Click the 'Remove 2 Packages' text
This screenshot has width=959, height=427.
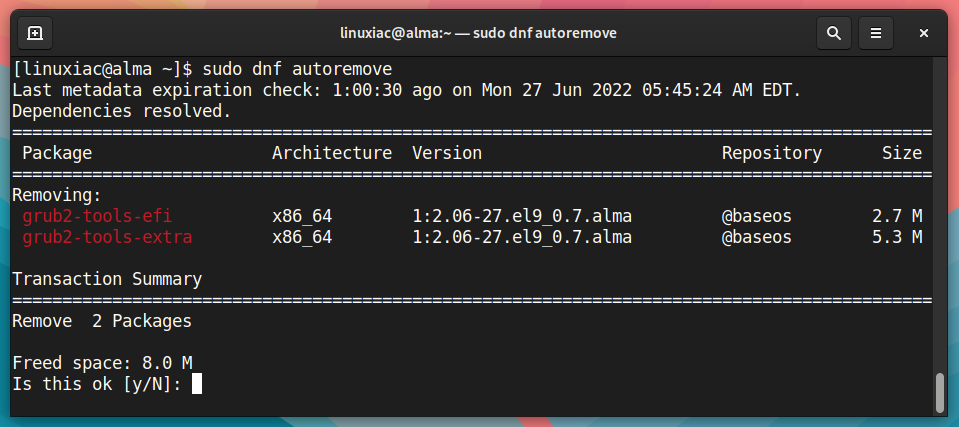102,321
